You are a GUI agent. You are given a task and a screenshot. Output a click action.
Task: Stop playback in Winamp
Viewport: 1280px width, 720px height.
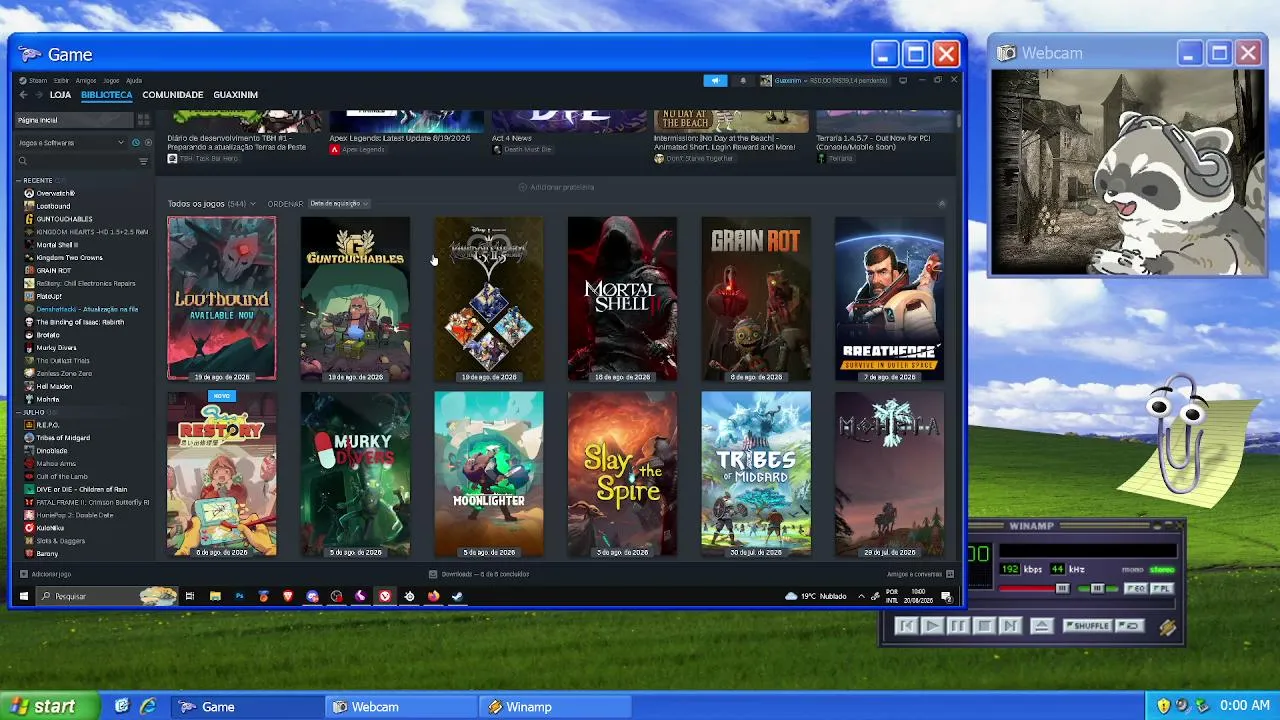[x=984, y=626]
